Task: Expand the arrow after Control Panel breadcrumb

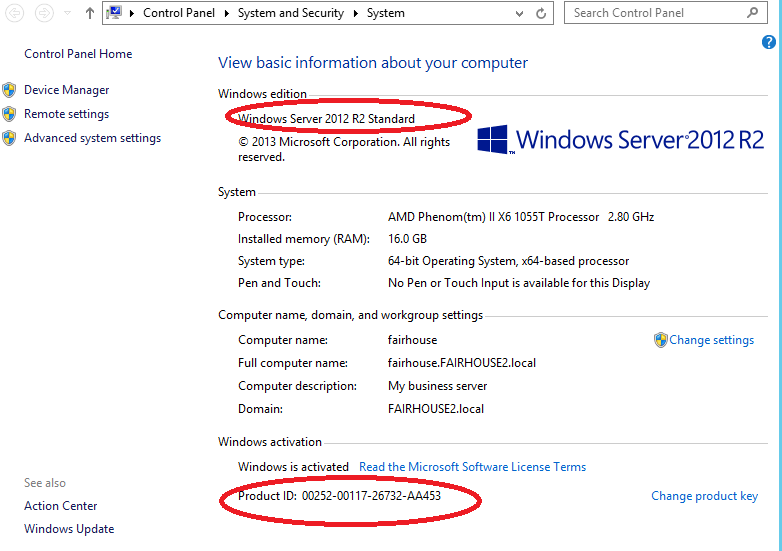Action: point(229,14)
